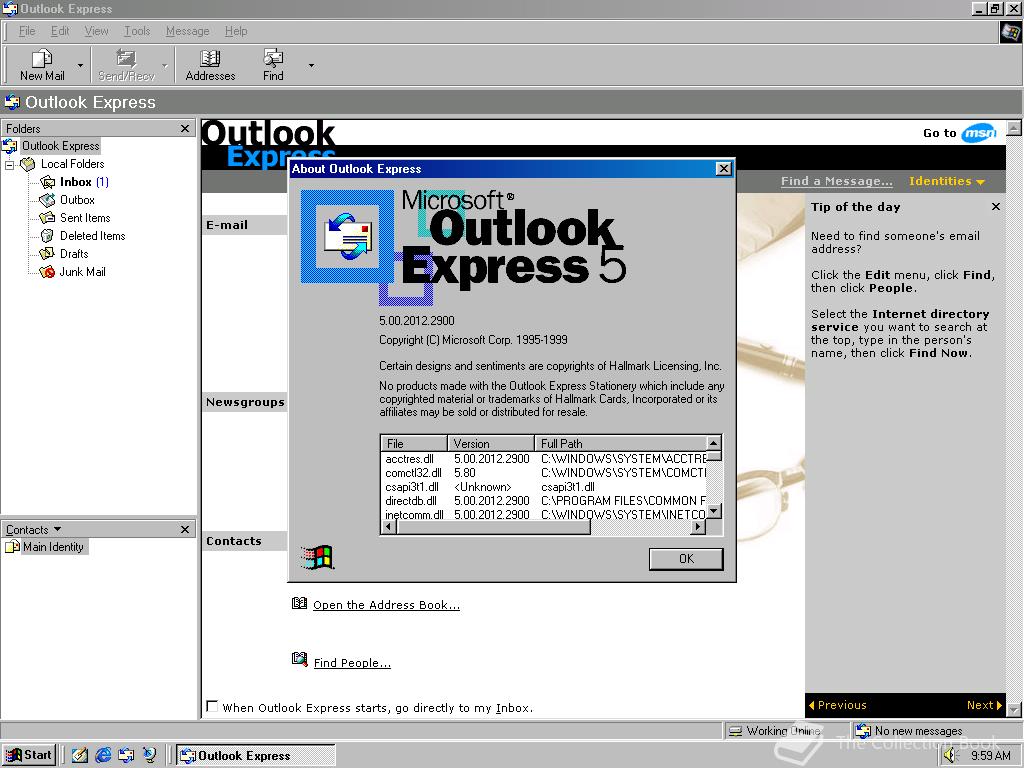This screenshot has height=768, width=1024.
Task: Open the View menu
Action: (x=96, y=31)
